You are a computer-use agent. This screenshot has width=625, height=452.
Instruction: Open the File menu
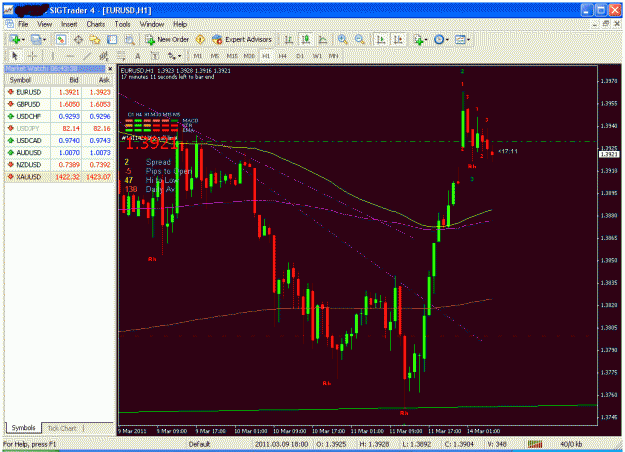pos(23,24)
